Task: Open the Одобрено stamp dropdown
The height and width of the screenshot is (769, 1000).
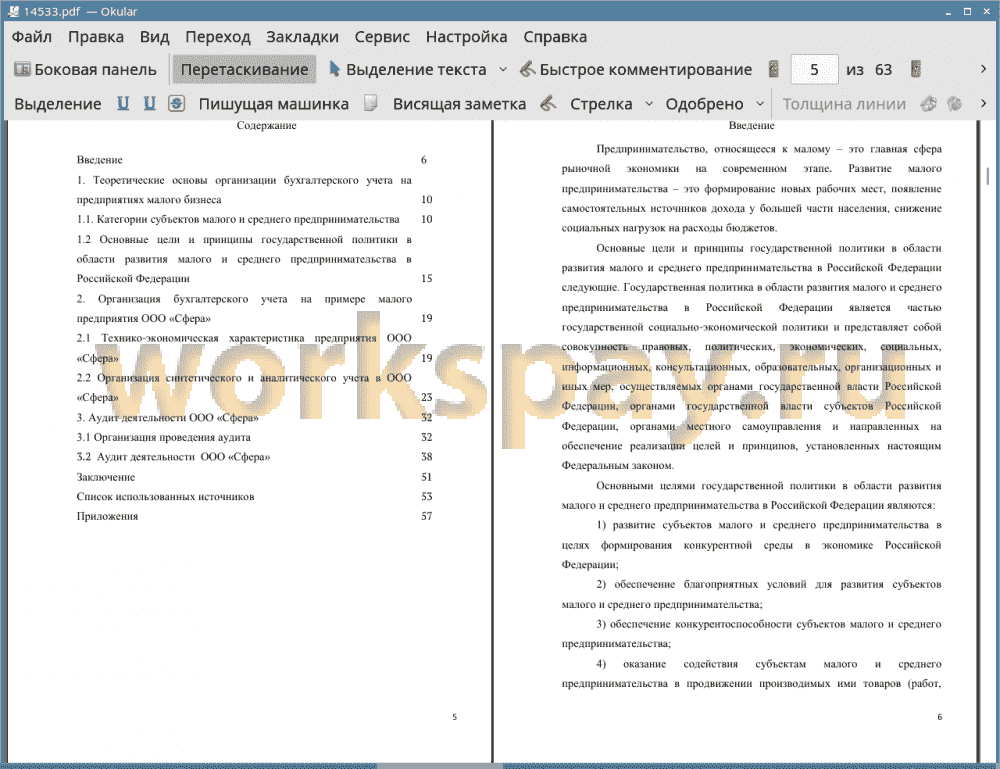Action: 760,104
